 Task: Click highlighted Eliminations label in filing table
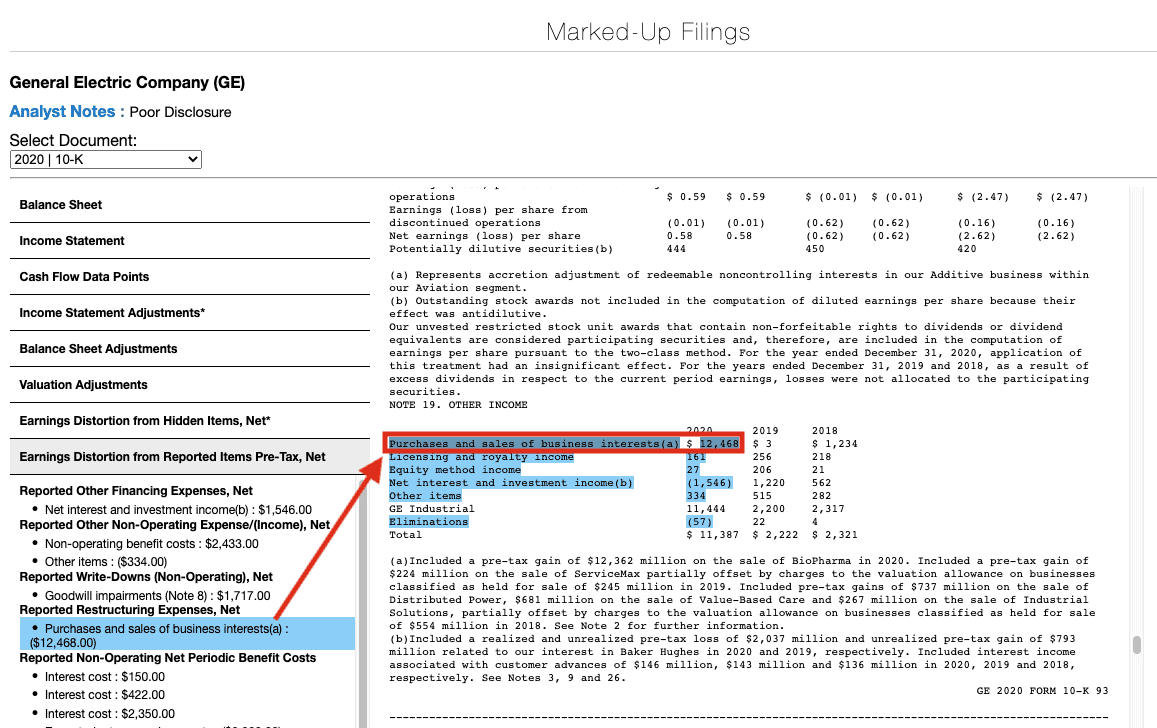tap(429, 522)
